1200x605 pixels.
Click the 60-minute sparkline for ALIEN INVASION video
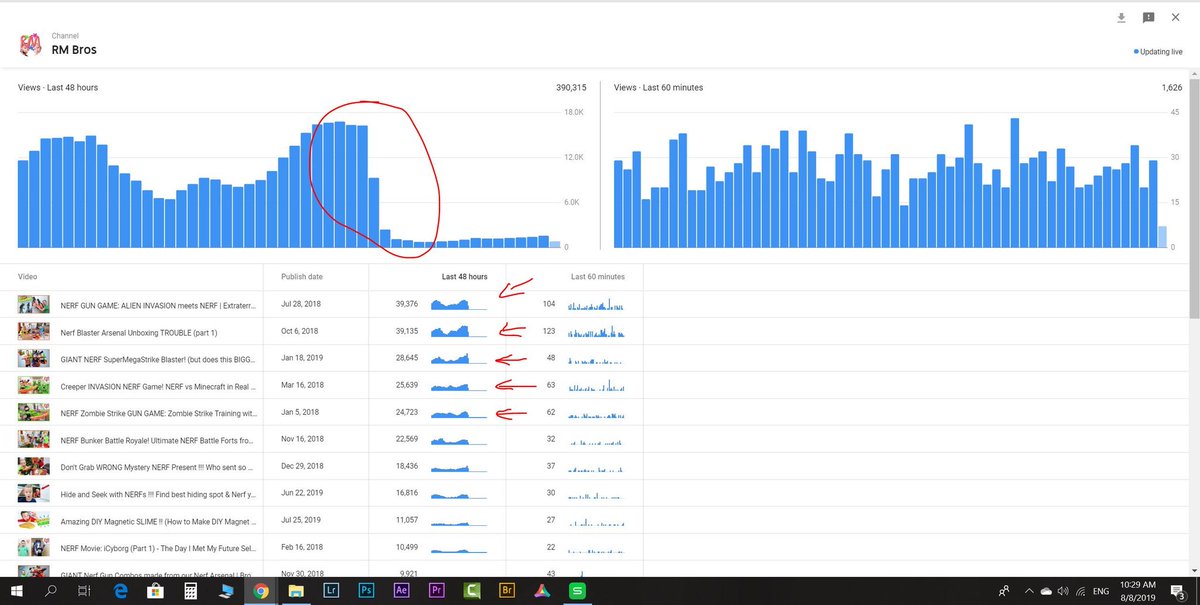(x=596, y=304)
